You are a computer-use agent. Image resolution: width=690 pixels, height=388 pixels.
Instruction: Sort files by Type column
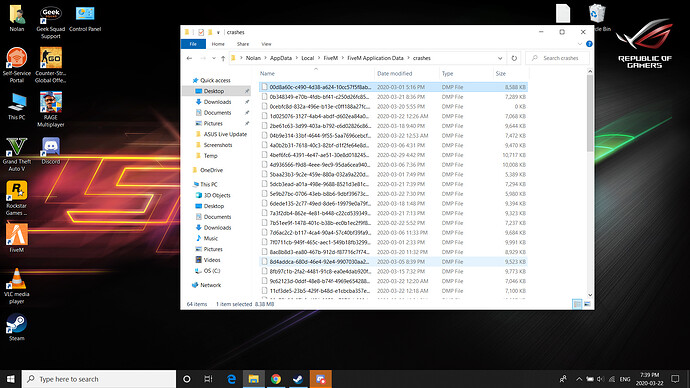466,73
